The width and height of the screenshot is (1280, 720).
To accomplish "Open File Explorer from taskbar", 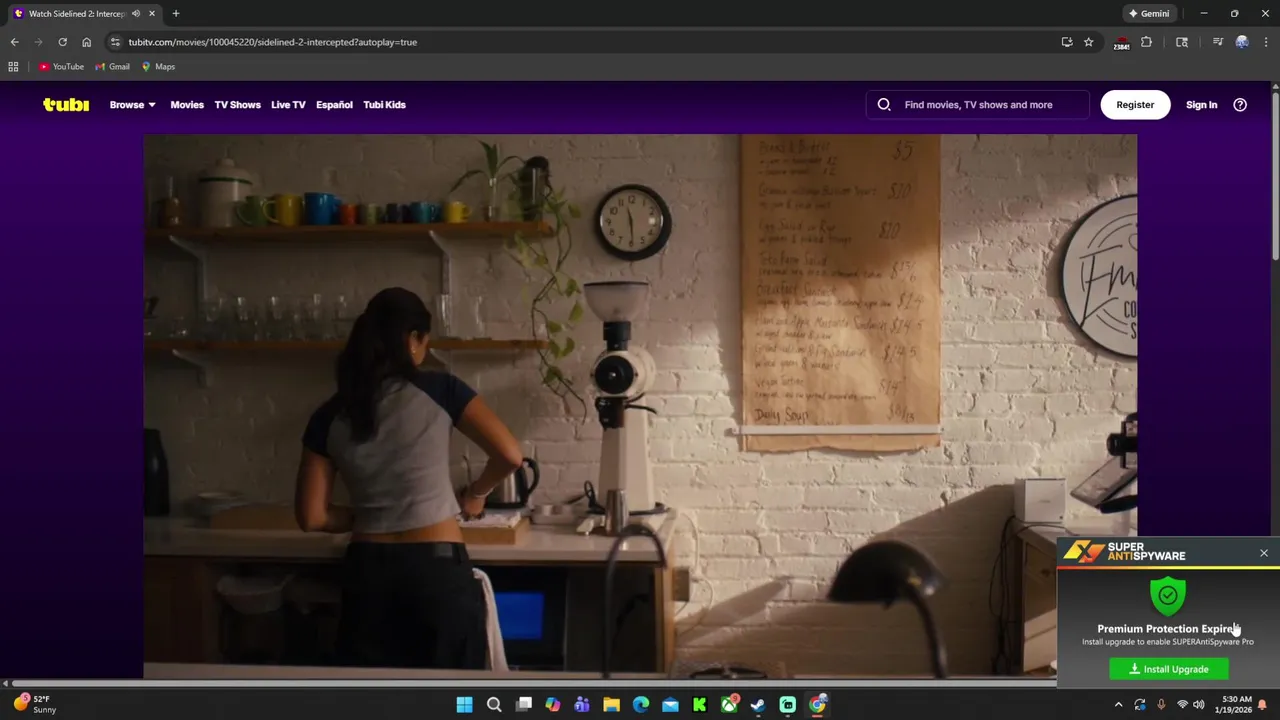I will (611, 705).
